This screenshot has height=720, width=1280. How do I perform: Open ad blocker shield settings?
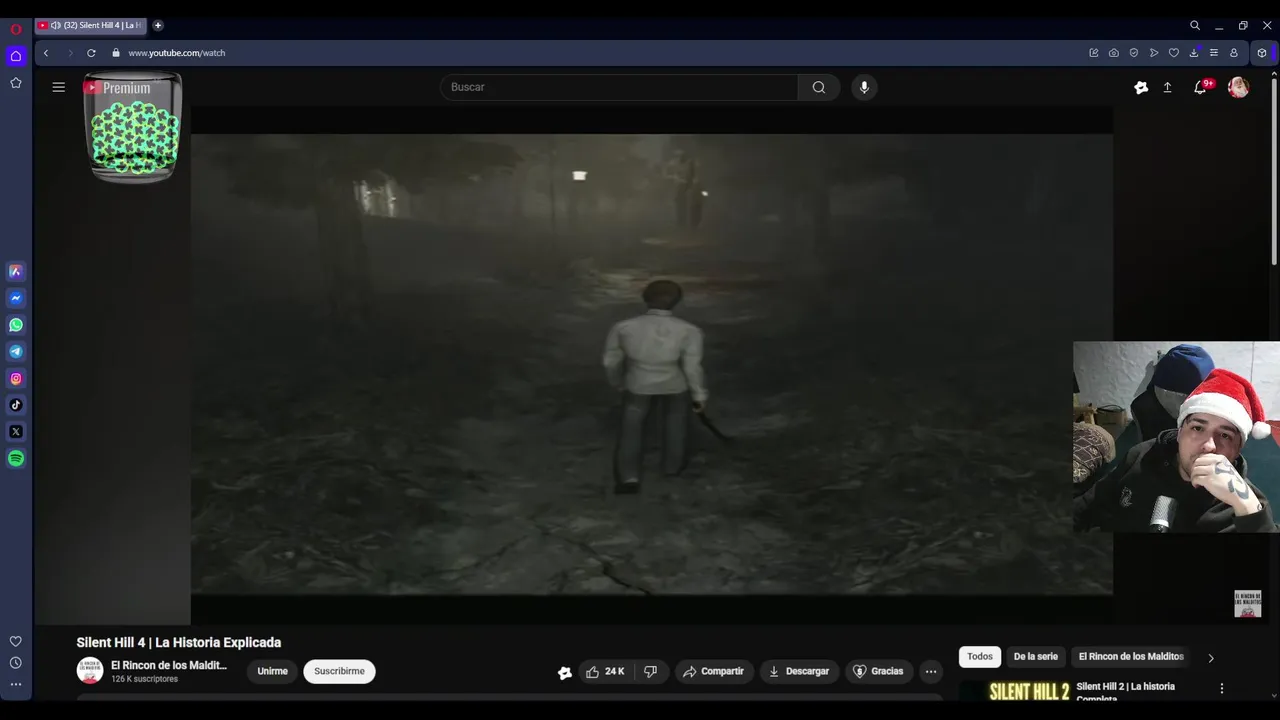(x=1134, y=53)
